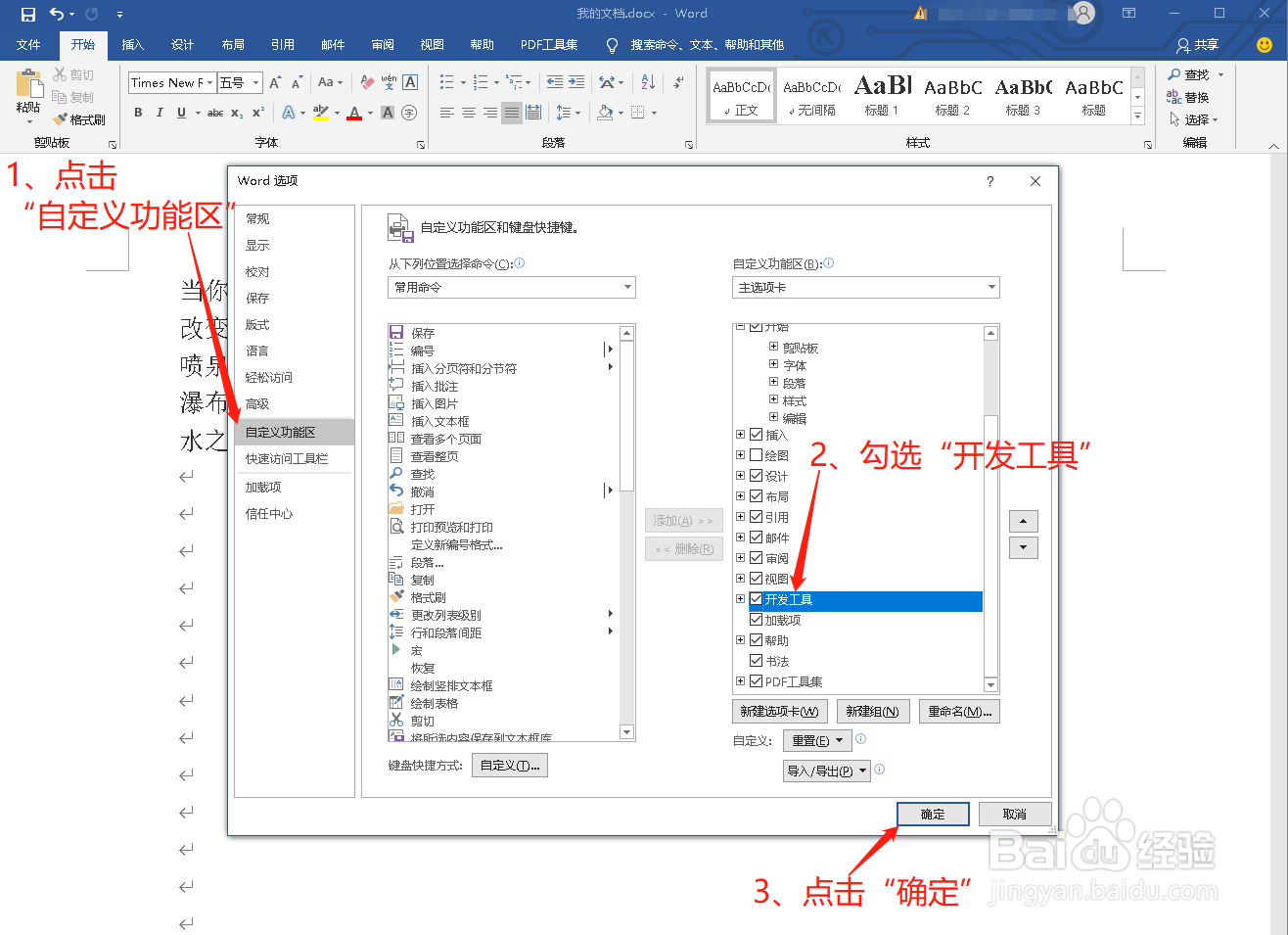Image resolution: width=1288 pixels, height=935 pixels.
Task: Center align text in paragraph group
Action: click(468, 113)
